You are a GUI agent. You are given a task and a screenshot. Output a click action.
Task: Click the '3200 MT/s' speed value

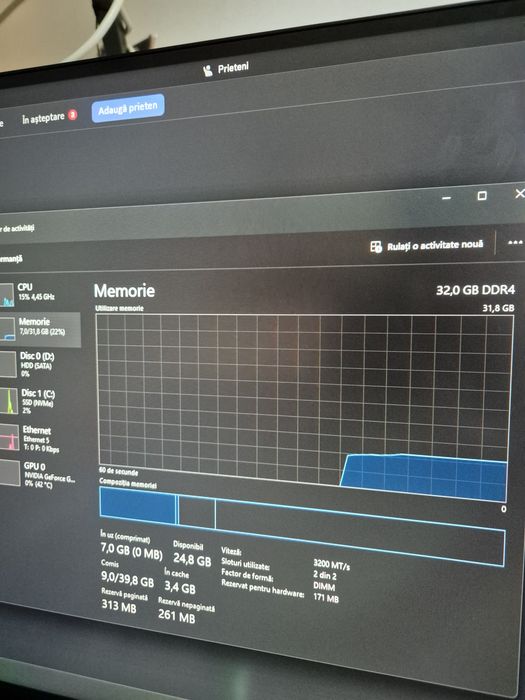click(332, 565)
